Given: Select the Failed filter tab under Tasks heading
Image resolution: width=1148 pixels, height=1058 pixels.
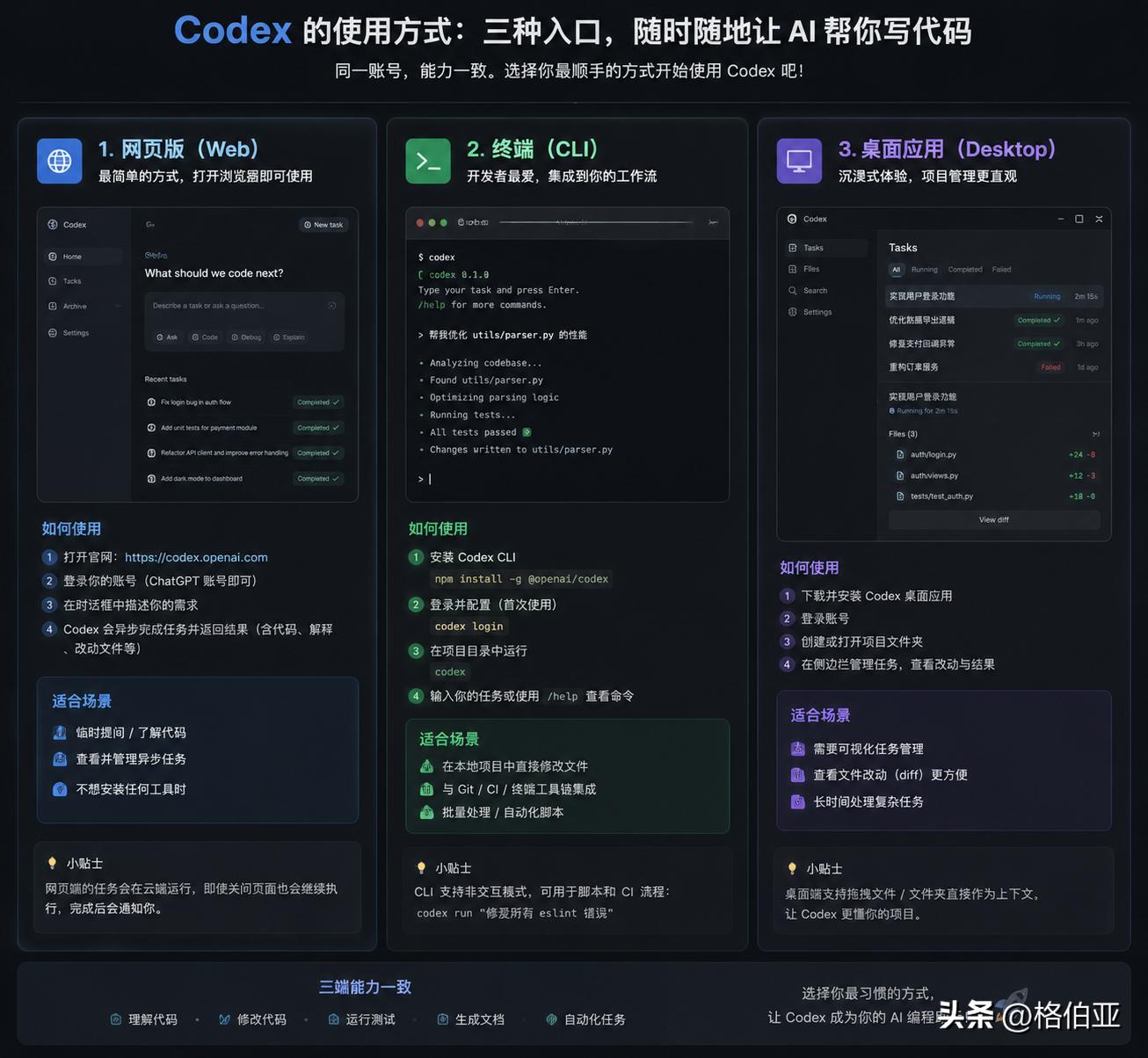Looking at the screenshot, I should [x=1002, y=270].
